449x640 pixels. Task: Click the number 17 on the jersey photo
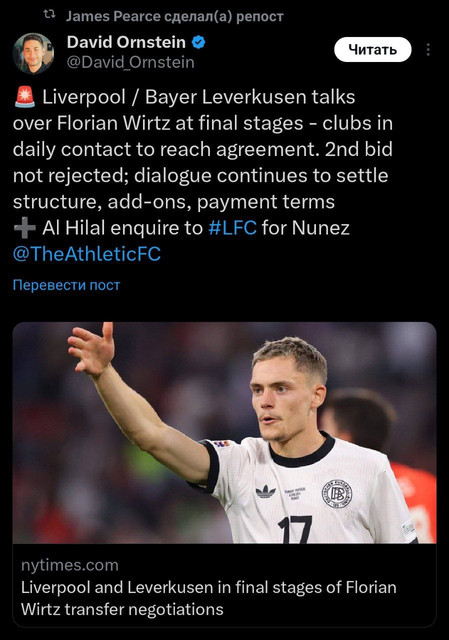[x=295, y=529]
